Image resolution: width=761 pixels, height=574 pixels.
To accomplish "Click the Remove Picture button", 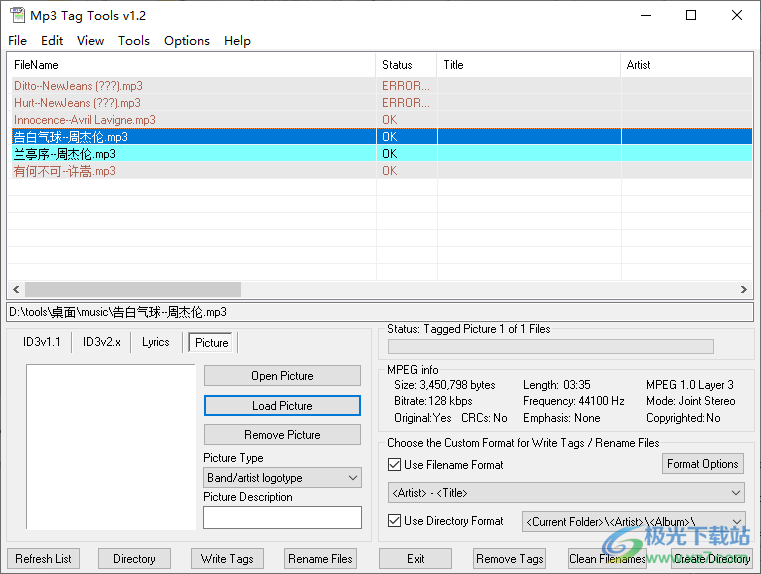I will 282,435.
